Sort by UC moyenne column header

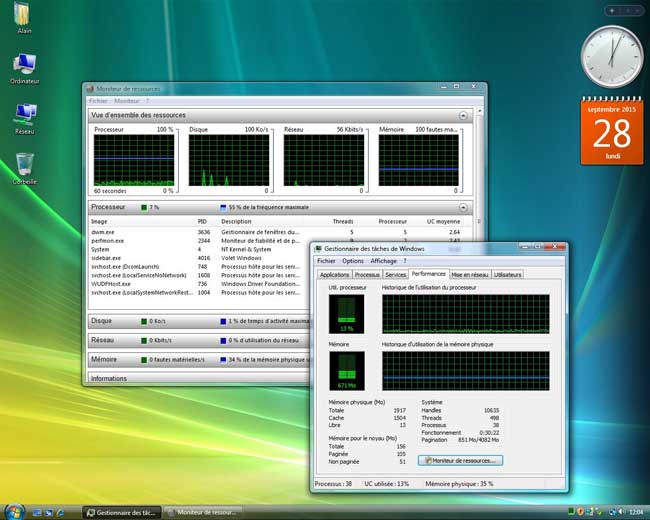[x=443, y=222]
